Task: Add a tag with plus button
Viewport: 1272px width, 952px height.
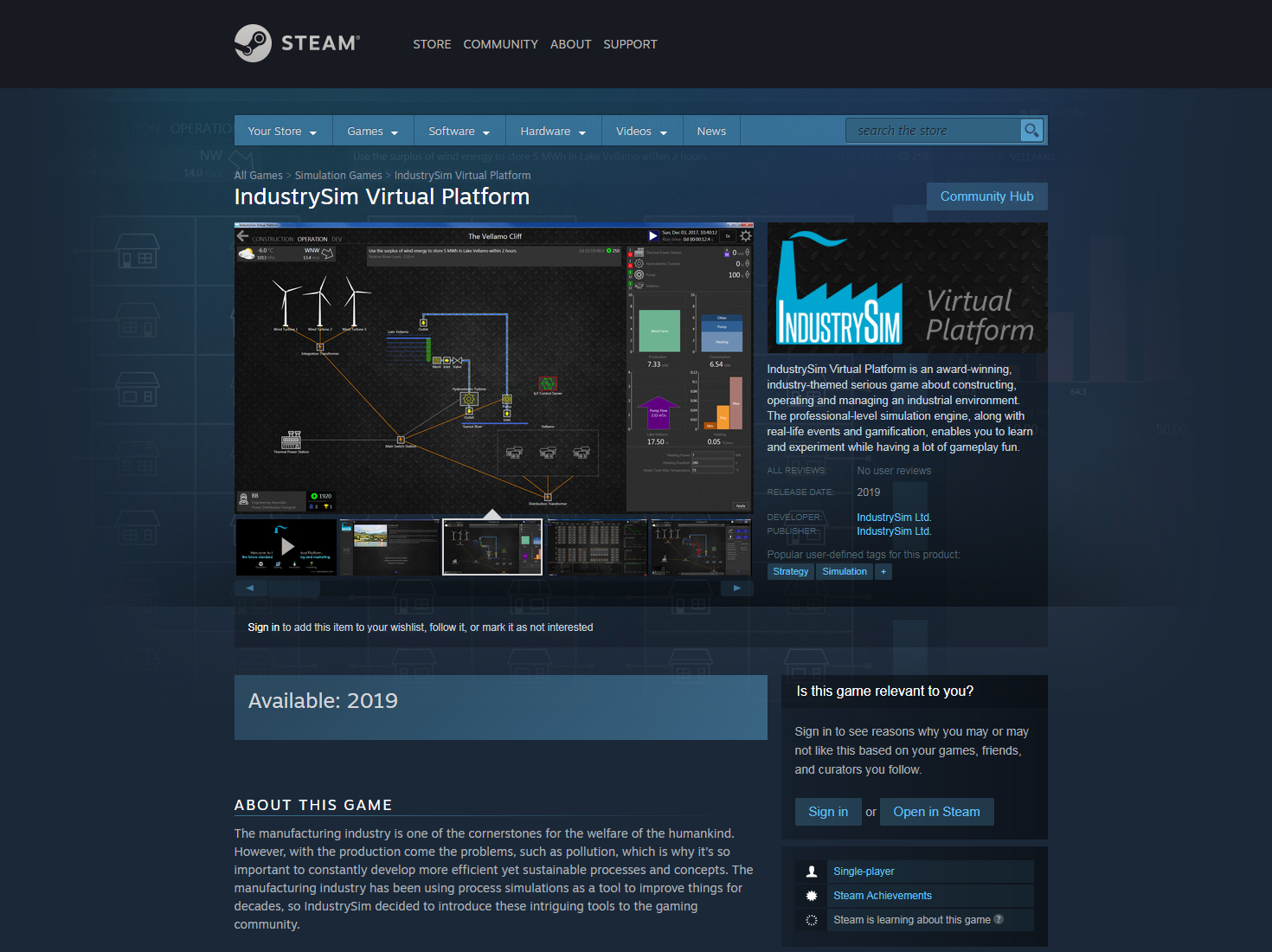Action: (x=883, y=571)
